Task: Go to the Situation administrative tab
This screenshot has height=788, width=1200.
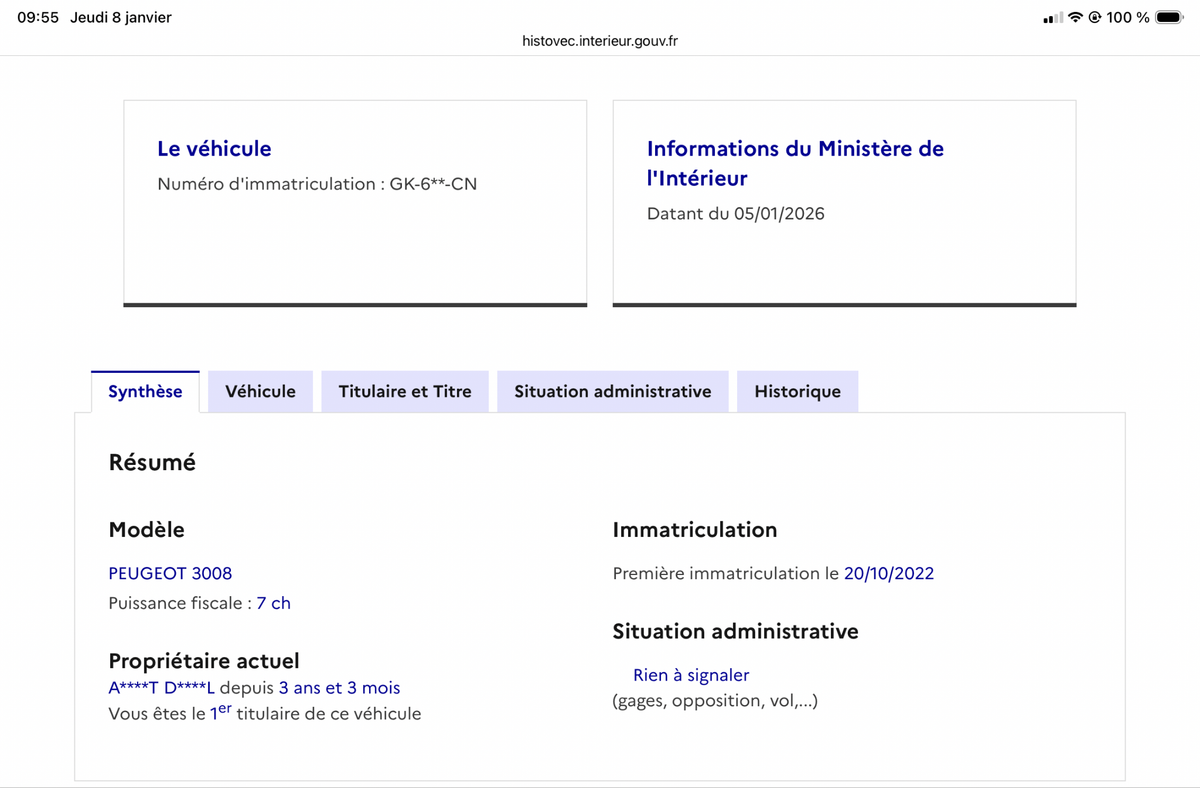Action: click(612, 392)
